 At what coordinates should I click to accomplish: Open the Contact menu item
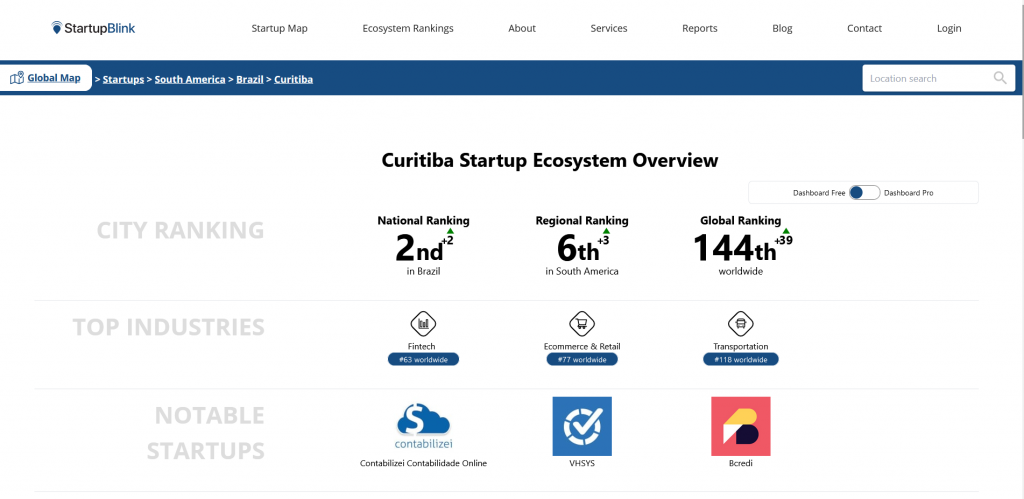(865, 28)
